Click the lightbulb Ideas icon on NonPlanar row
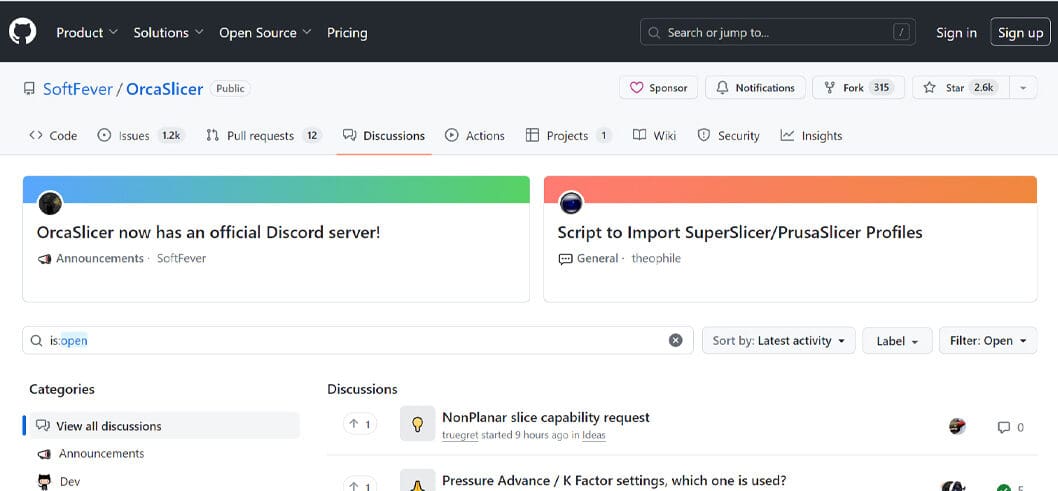1058x491 pixels. 418,424
